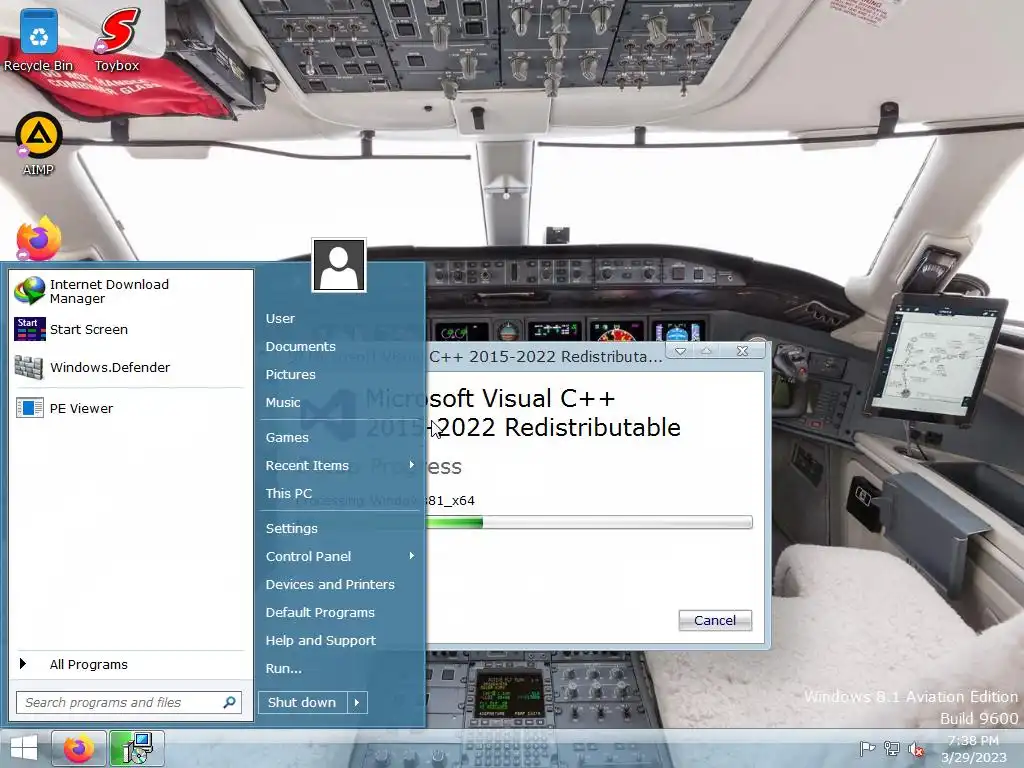
Task: Open Firefox from the taskbar
Action: coord(78,748)
